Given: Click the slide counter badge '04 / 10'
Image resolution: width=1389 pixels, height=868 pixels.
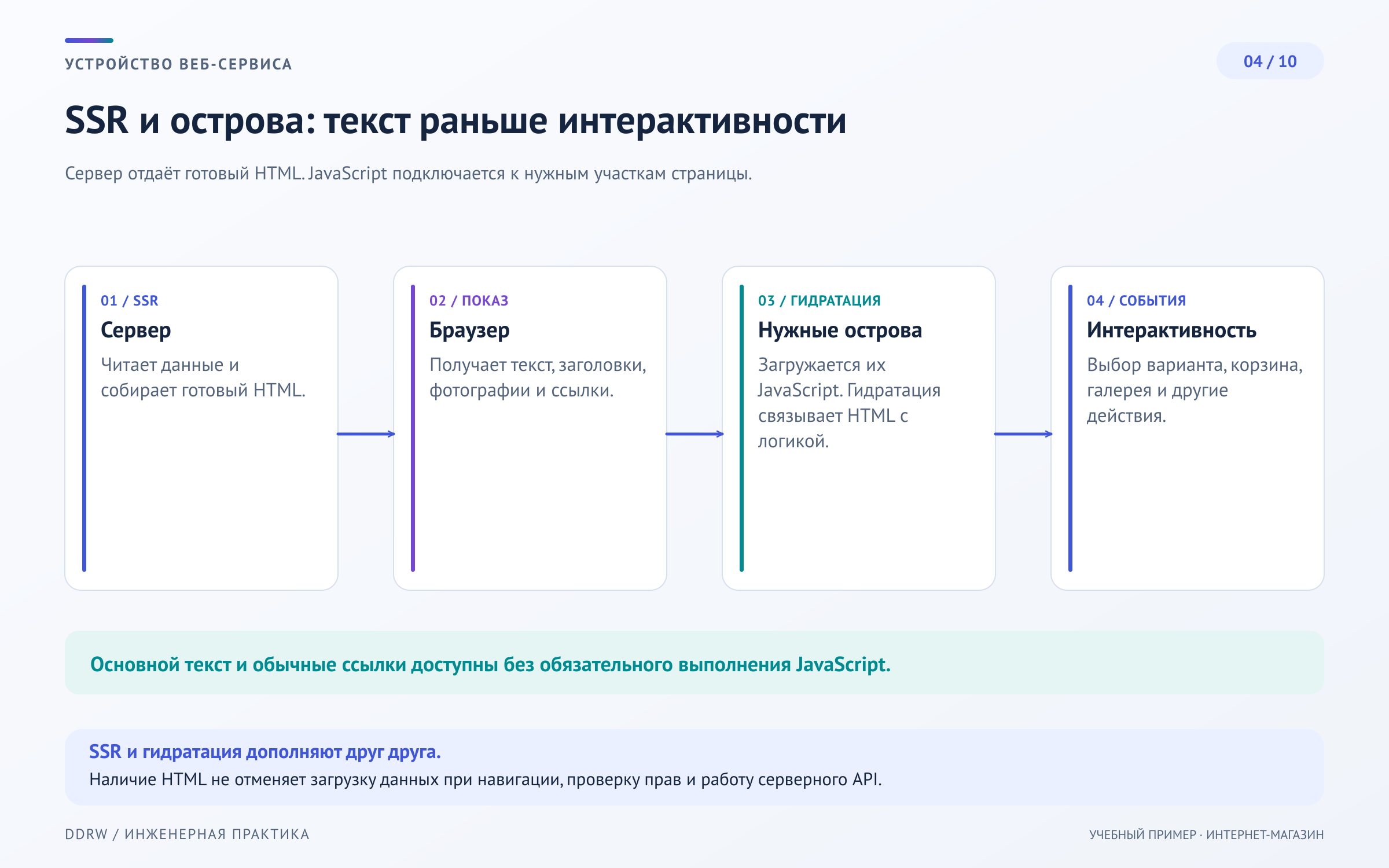Looking at the screenshot, I should 1270,61.
